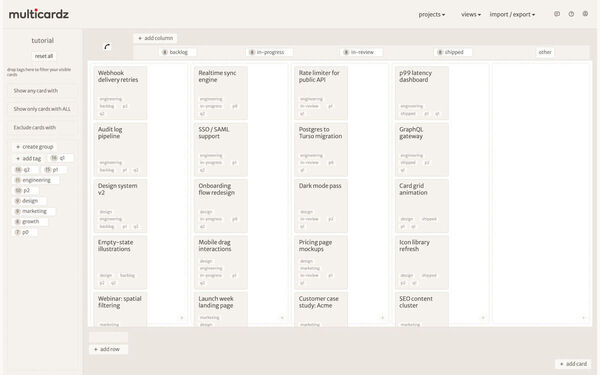This screenshot has width=600, height=375.
Task: Click the add tag button
Action: coord(28,158)
